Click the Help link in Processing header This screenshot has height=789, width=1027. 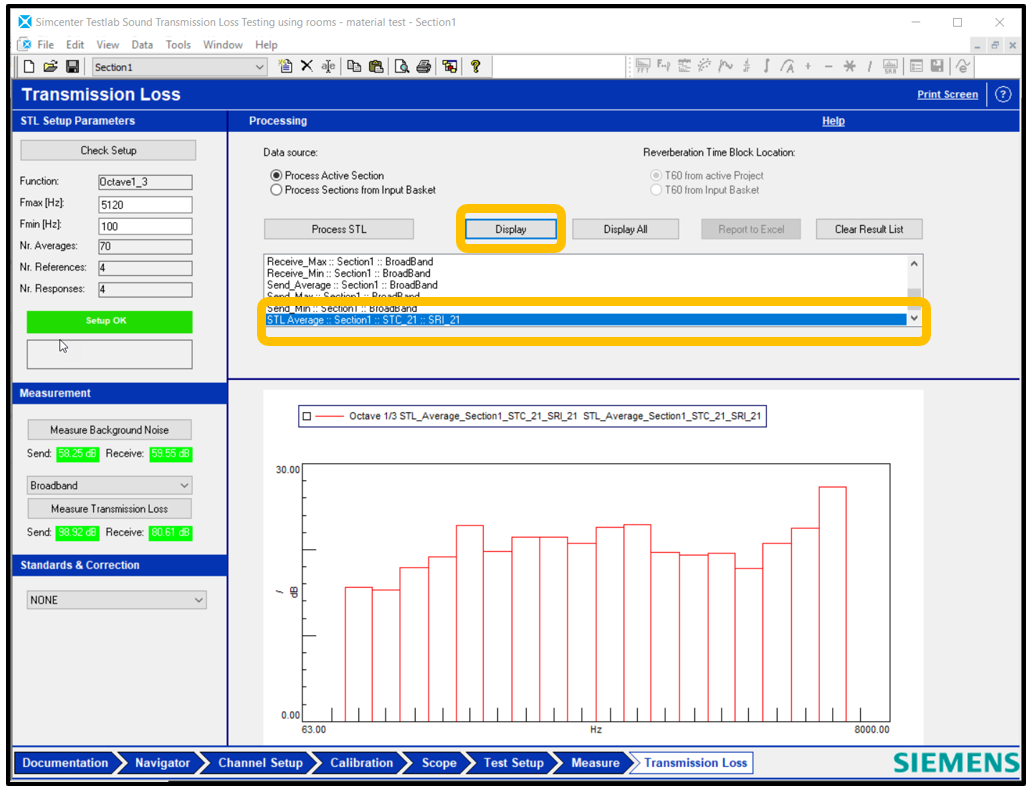click(x=833, y=121)
